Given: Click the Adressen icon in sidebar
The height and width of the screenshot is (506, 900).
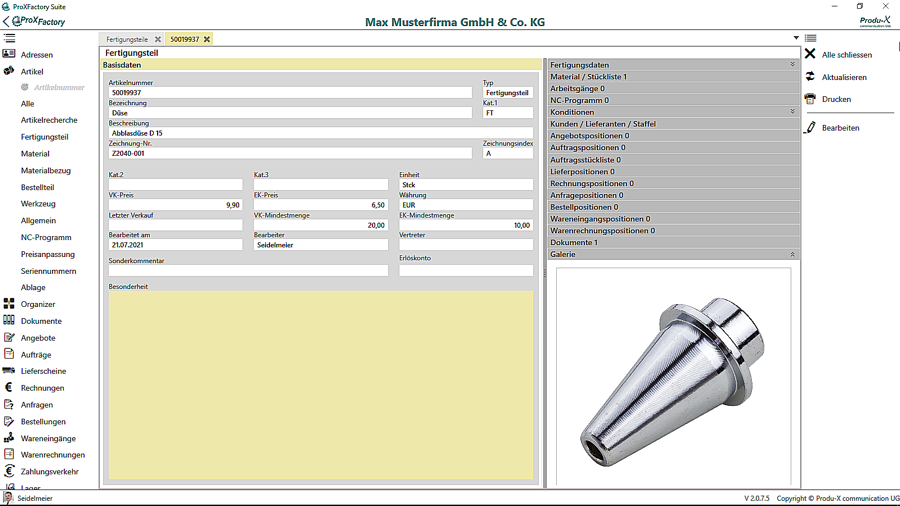Looking at the screenshot, I should coord(9,54).
